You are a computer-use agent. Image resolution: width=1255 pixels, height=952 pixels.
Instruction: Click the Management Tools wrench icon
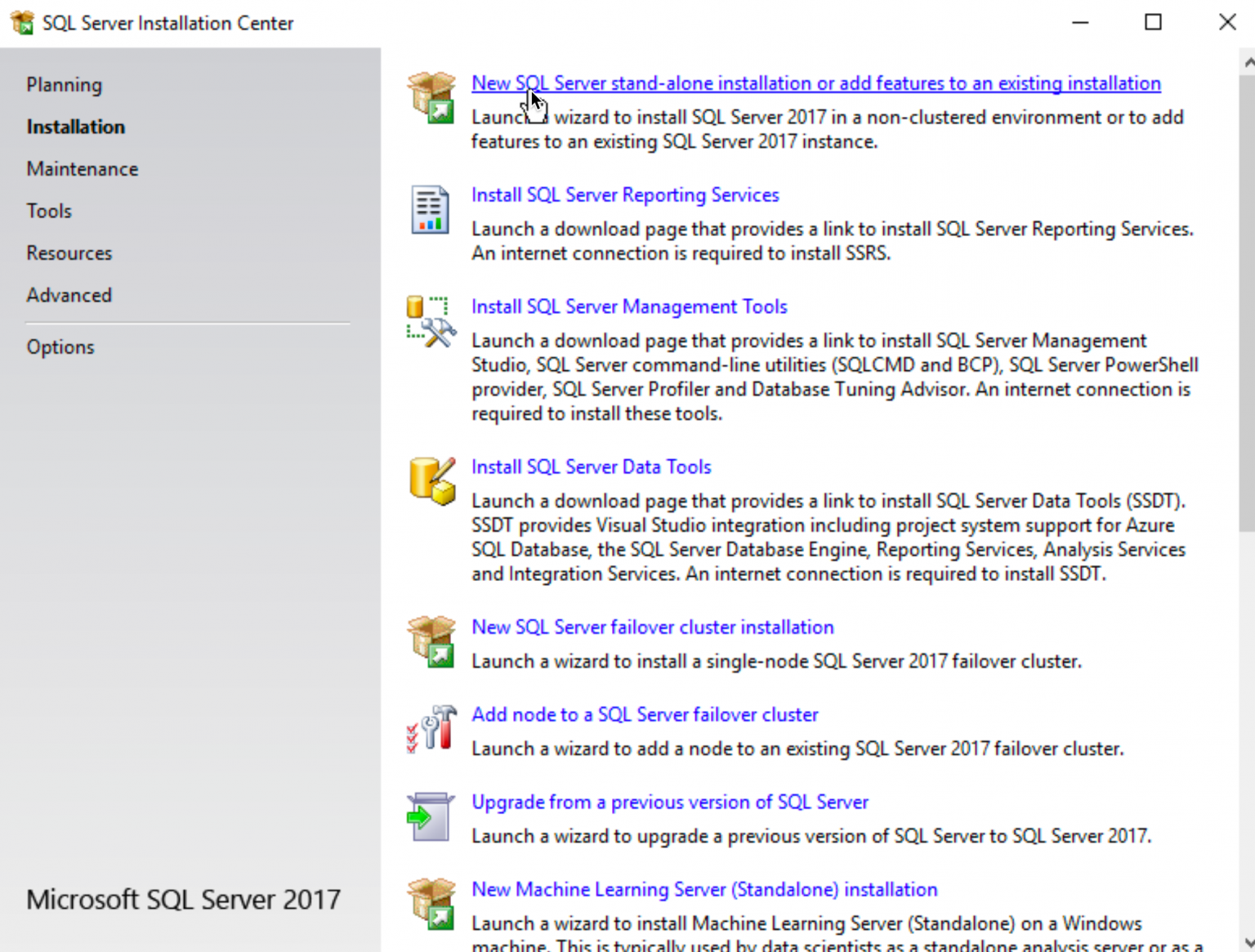(x=431, y=321)
